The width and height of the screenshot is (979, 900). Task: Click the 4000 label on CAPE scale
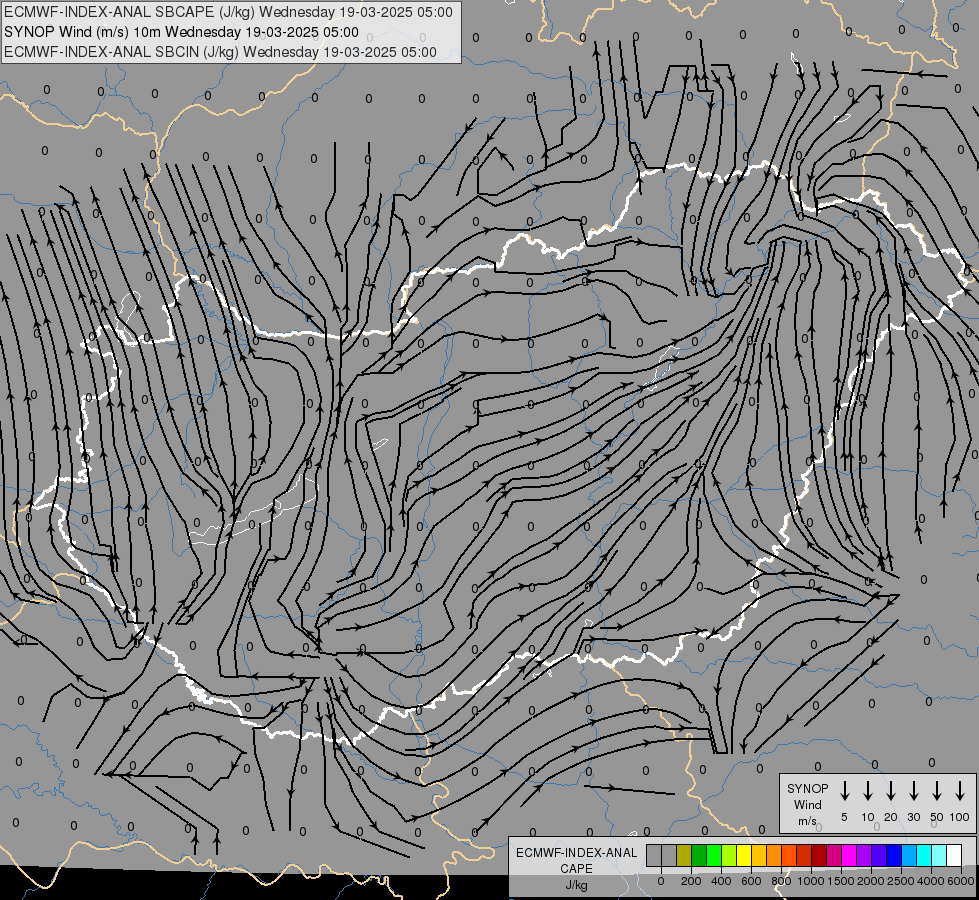[931, 881]
